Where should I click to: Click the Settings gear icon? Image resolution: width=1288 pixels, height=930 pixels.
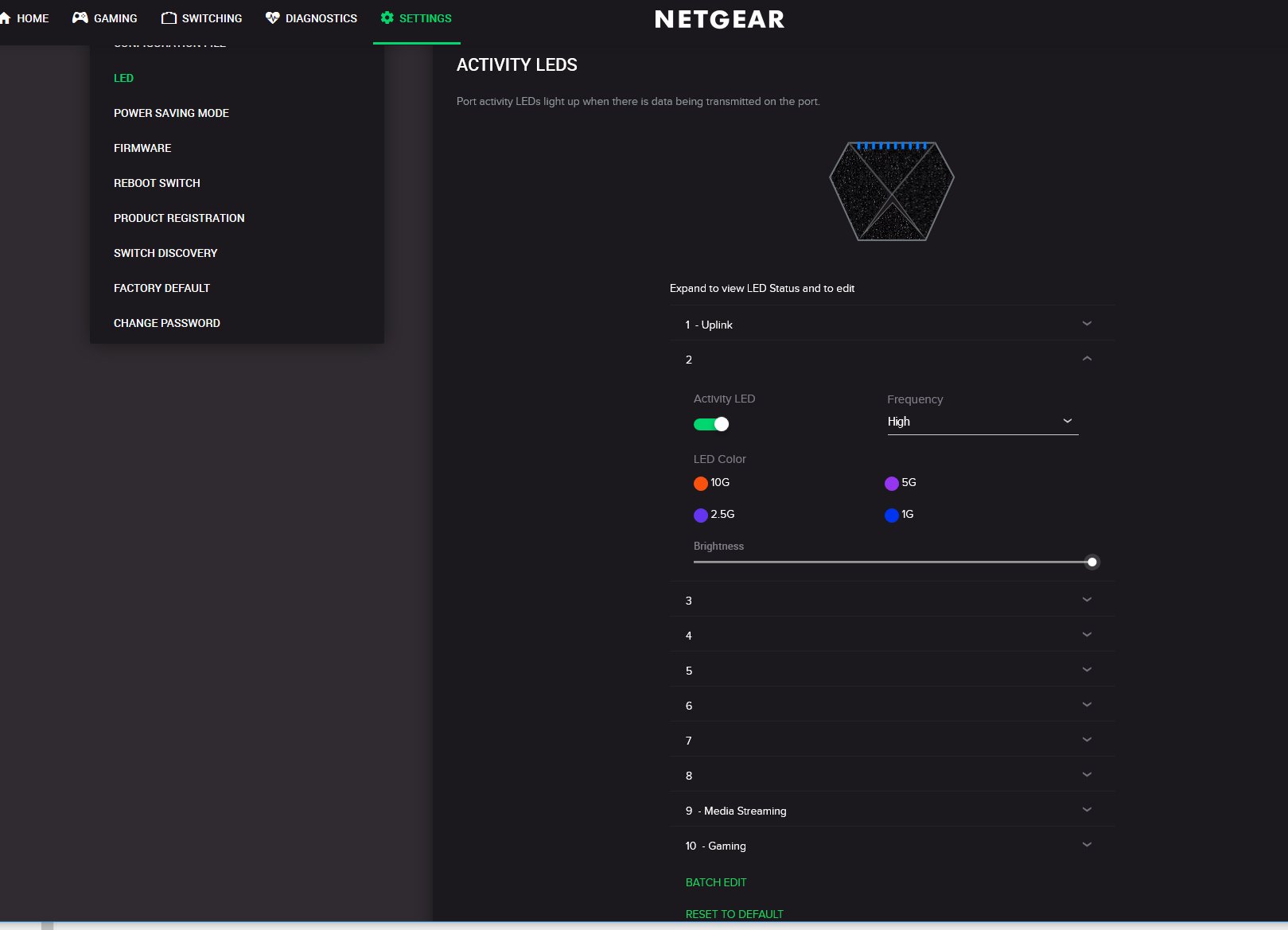coord(387,18)
